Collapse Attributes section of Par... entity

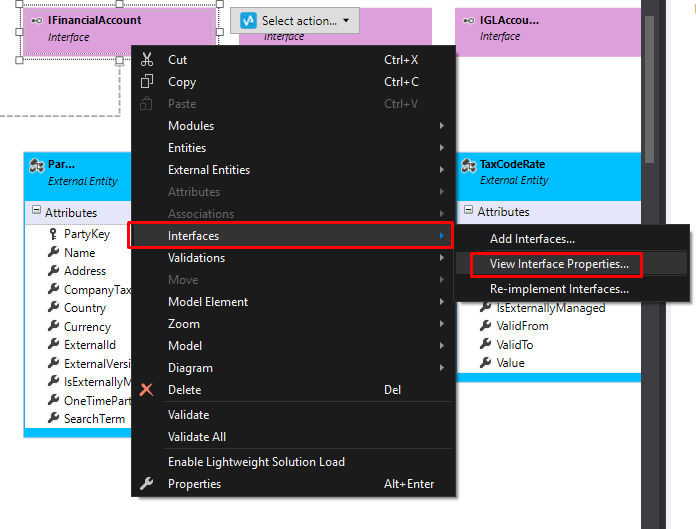click(36, 210)
